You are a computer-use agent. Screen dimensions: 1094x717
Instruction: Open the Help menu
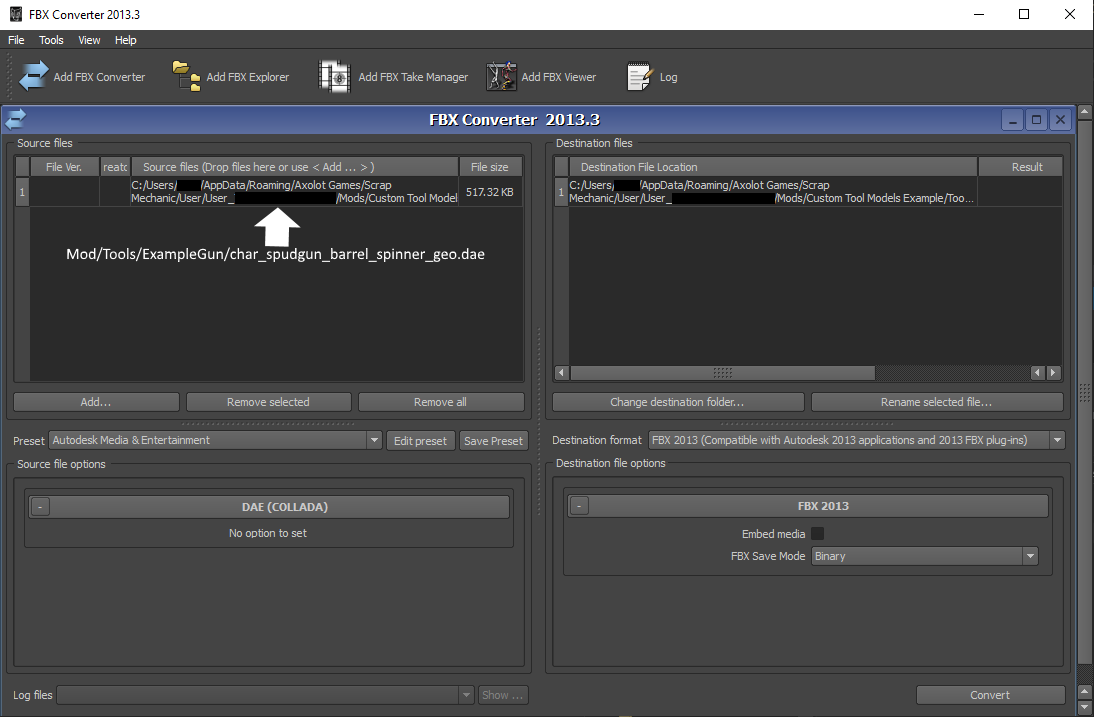[126, 40]
